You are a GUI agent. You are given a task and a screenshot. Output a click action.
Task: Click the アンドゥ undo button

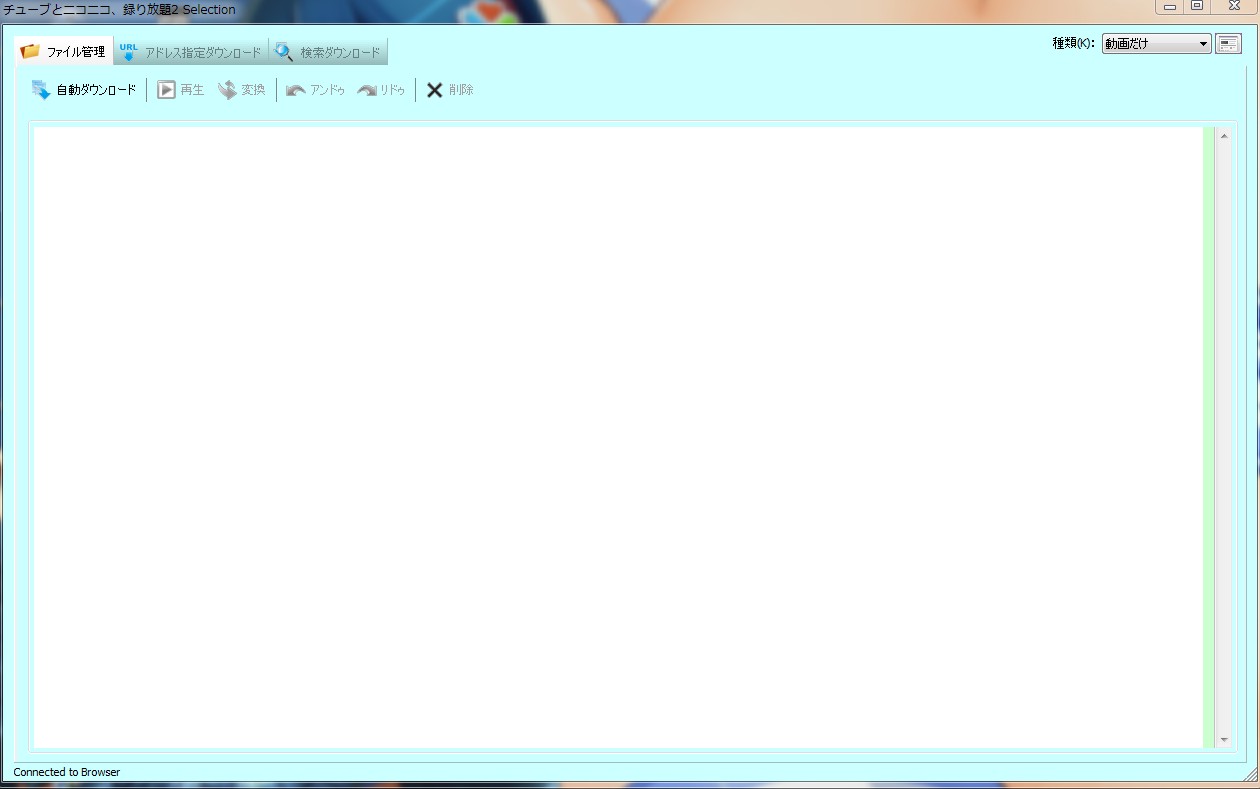(315, 90)
